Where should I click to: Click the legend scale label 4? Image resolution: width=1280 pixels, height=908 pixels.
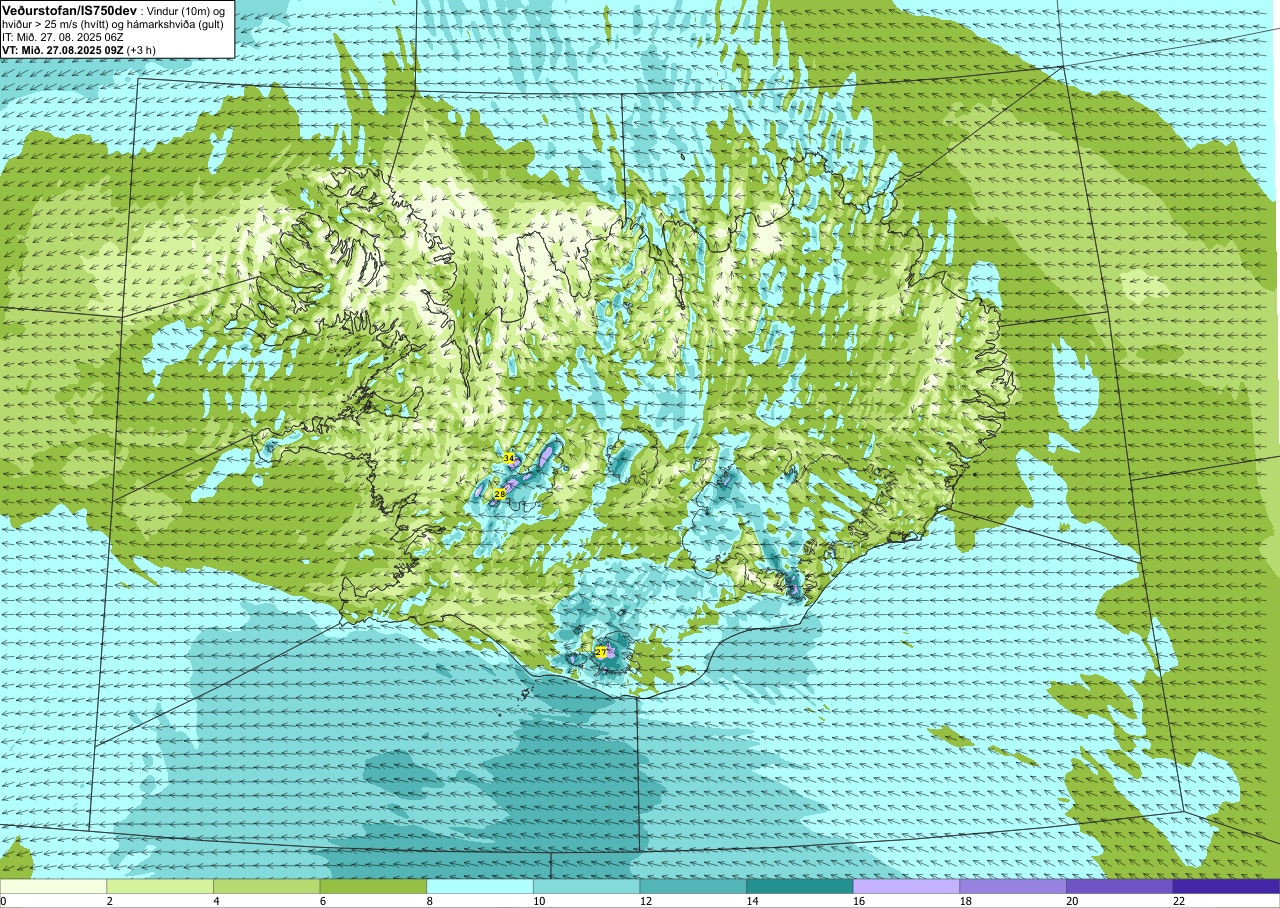(216, 901)
